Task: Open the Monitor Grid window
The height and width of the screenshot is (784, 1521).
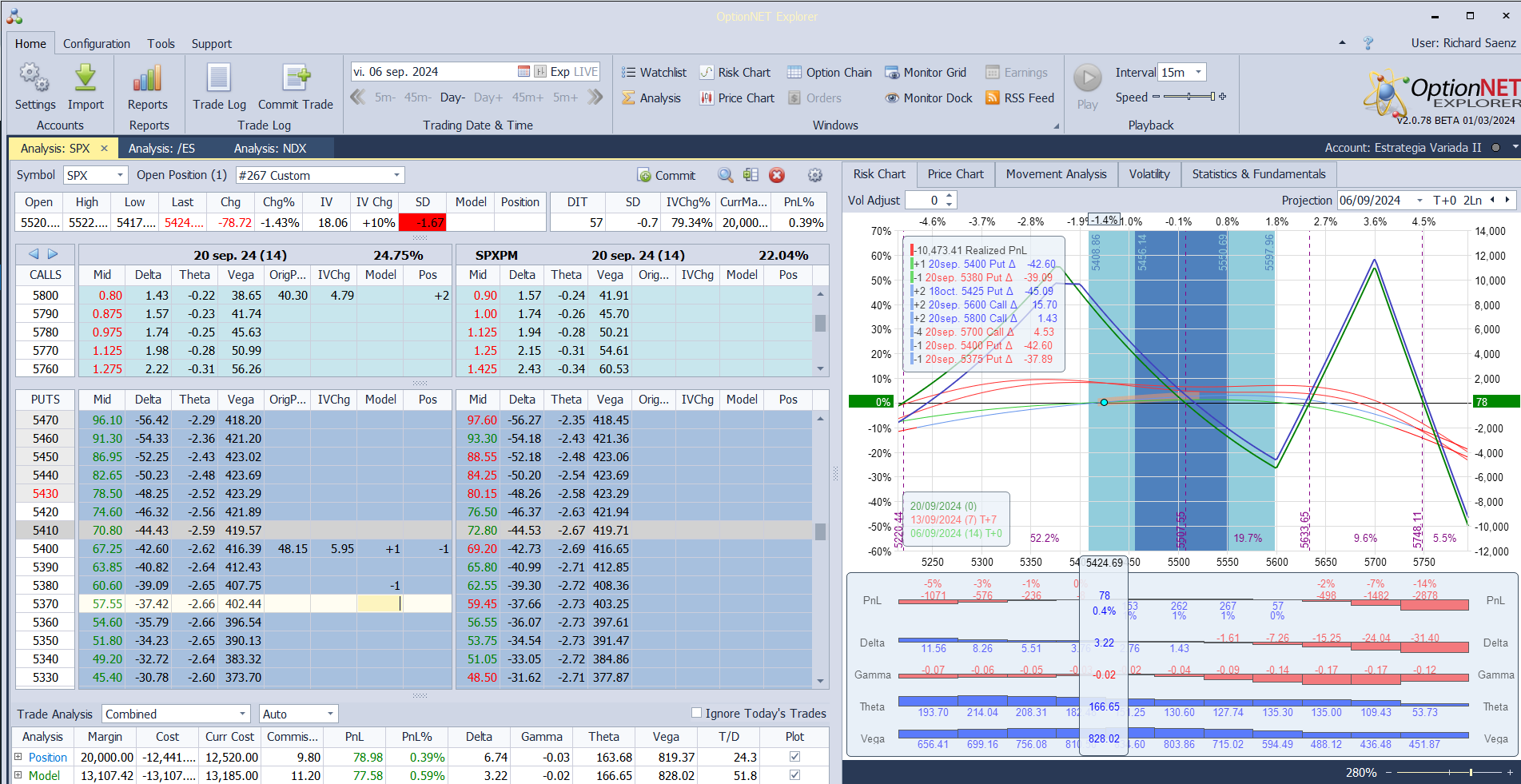Action: (926, 73)
